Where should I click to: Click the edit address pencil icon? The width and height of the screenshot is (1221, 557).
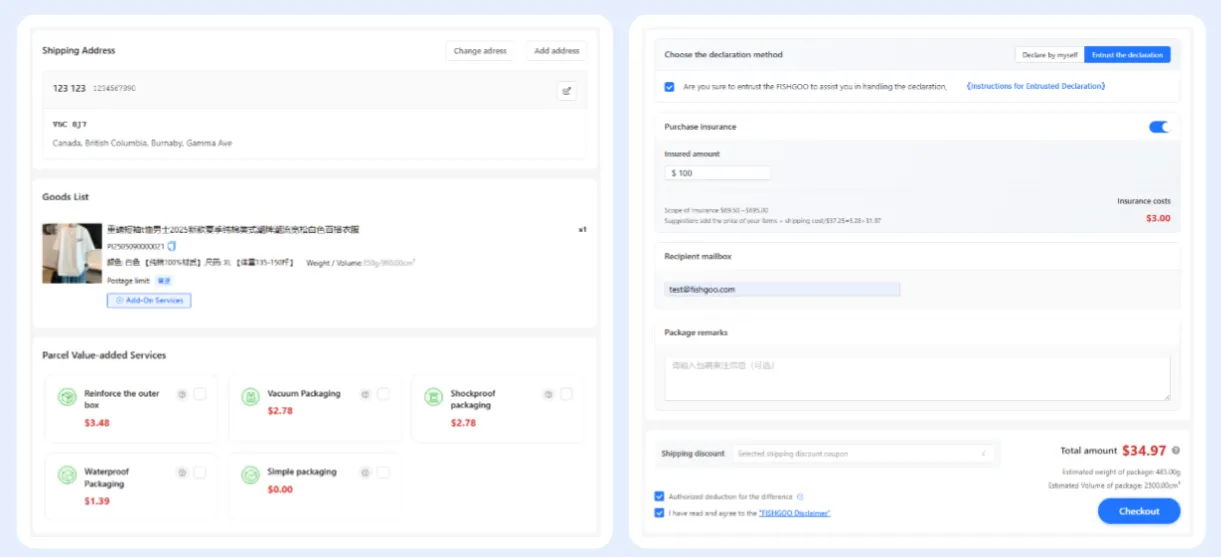pyautogui.click(x=567, y=91)
